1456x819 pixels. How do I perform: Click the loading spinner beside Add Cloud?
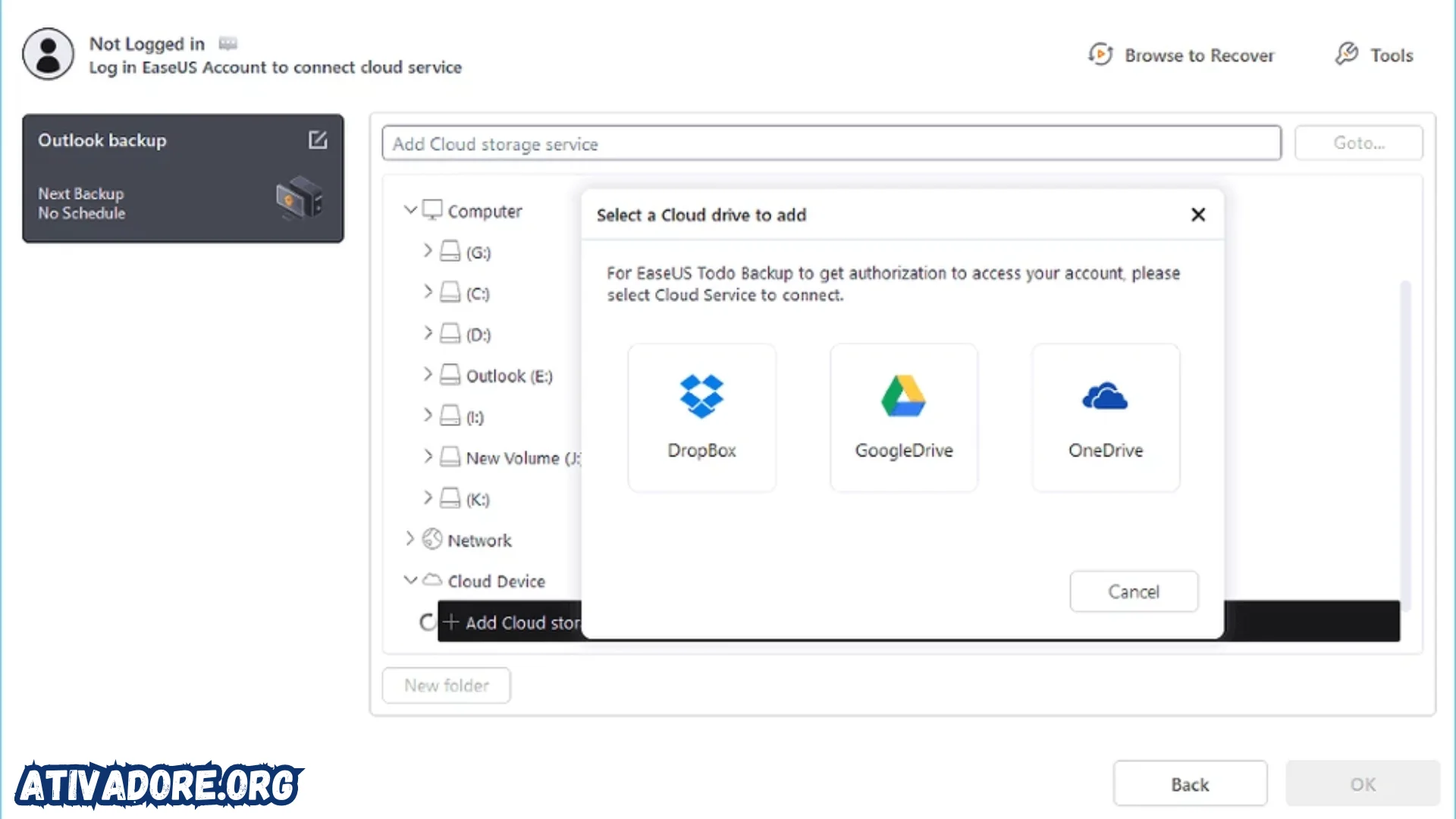pyautogui.click(x=427, y=623)
